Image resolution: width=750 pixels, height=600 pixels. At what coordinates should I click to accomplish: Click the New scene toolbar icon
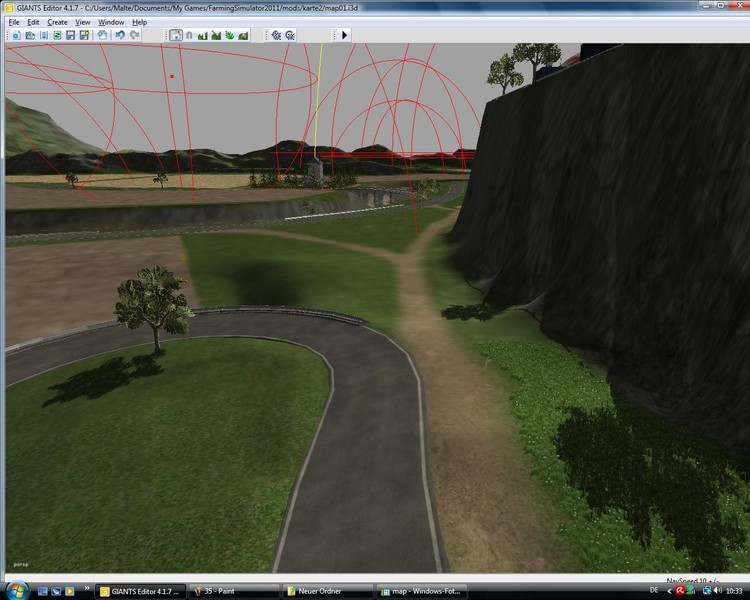(x=16, y=35)
